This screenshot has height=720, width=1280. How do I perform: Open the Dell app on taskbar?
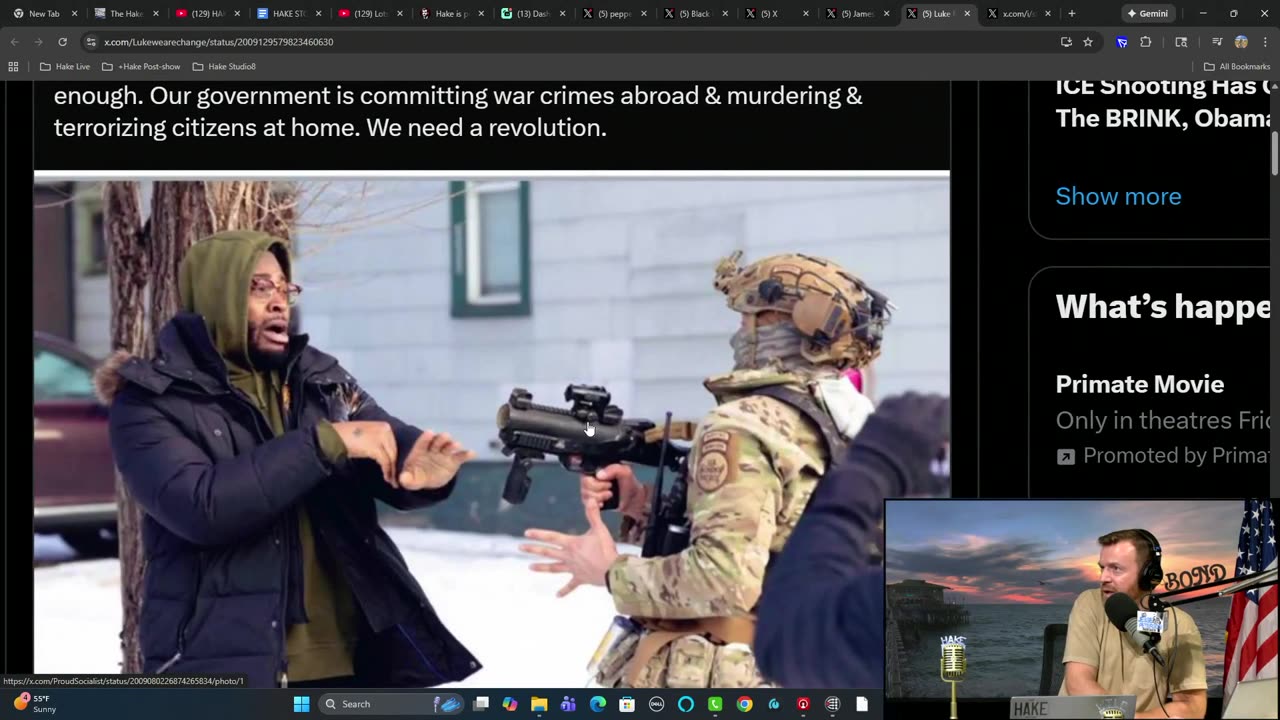(x=656, y=704)
